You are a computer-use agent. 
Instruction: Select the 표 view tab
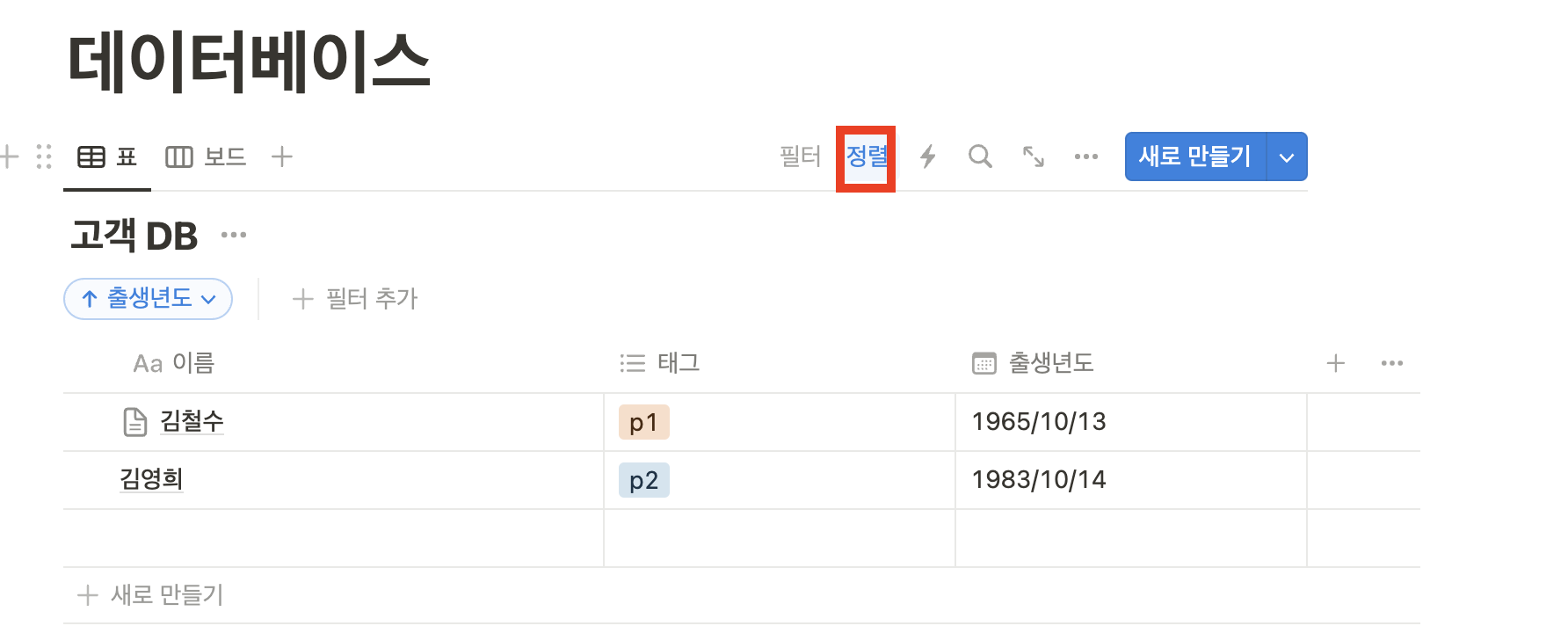[x=107, y=156]
